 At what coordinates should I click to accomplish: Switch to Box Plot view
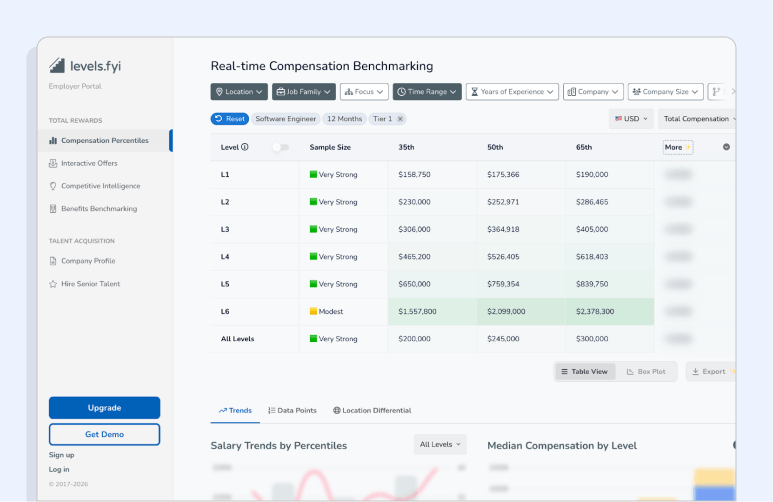(x=646, y=372)
